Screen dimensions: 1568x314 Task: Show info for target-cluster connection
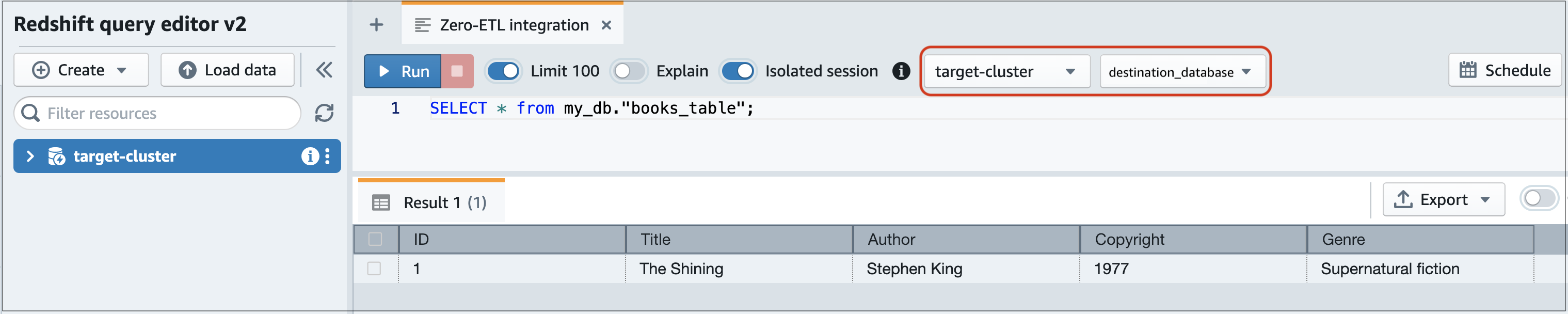311,156
